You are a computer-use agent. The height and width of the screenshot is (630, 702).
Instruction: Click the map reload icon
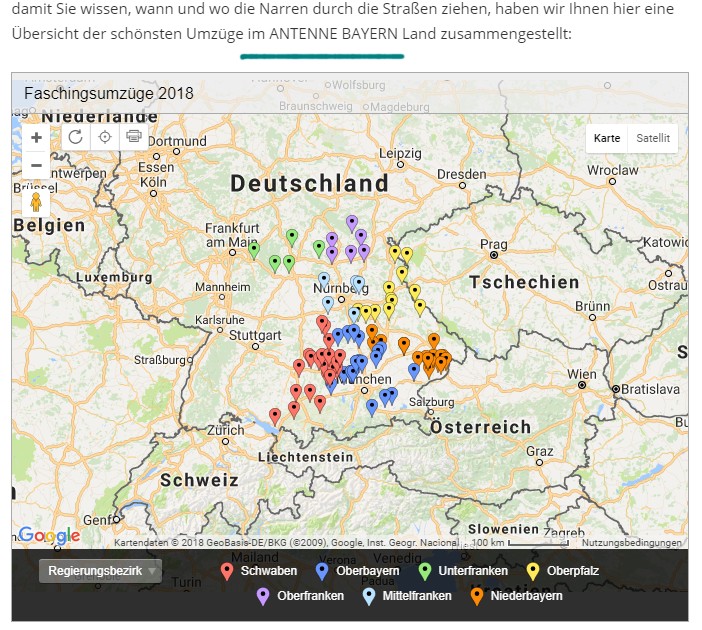click(x=76, y=137)
